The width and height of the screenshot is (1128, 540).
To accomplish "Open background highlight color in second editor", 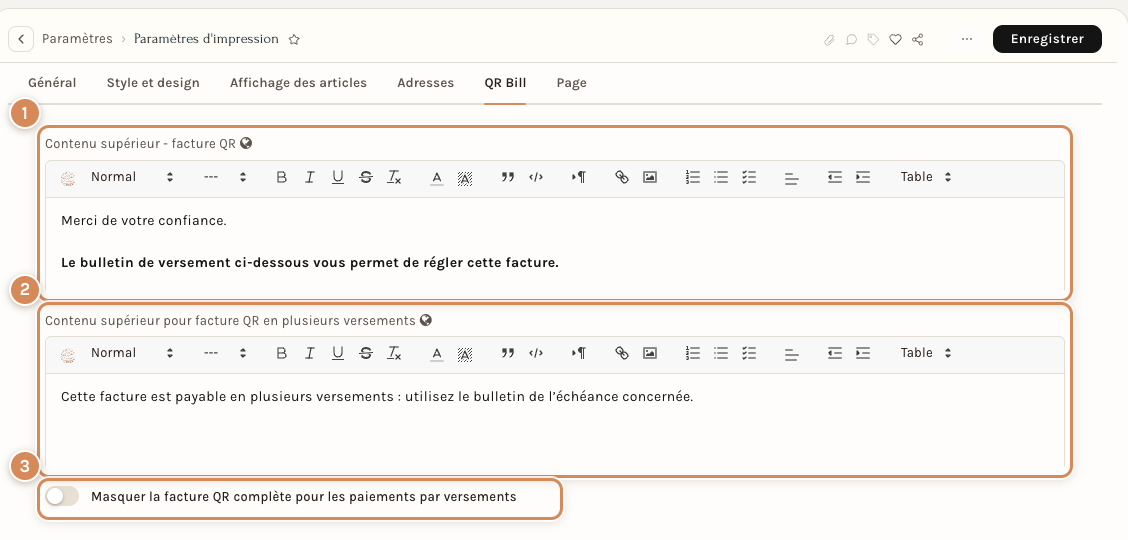I will tap(465, 354).
